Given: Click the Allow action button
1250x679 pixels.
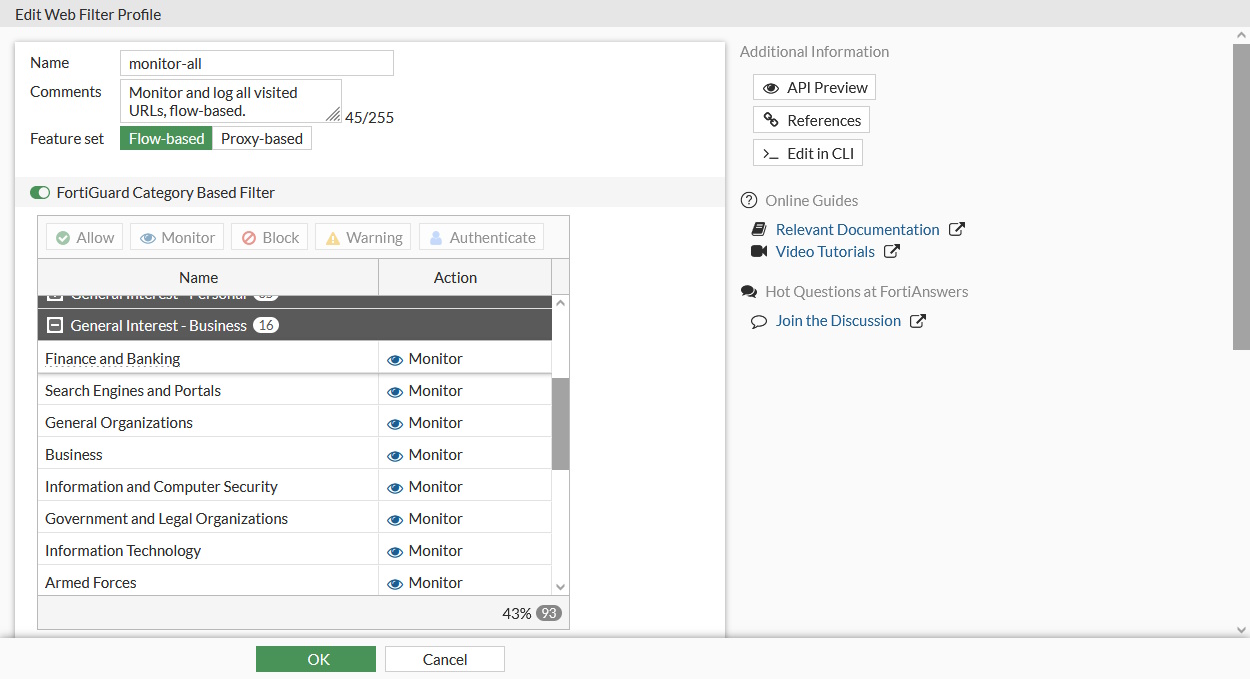Looking at the screenshot, I should click(84, 237).
